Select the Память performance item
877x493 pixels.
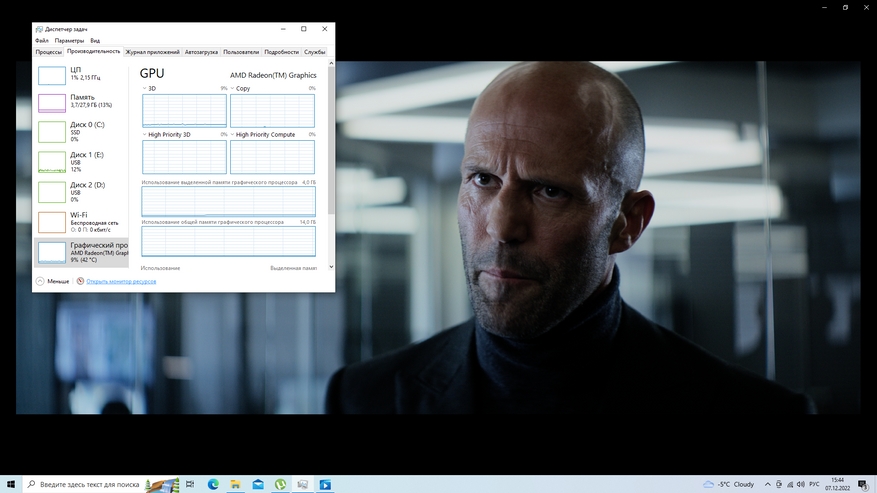pyautogui.click(x=81, y=102)
